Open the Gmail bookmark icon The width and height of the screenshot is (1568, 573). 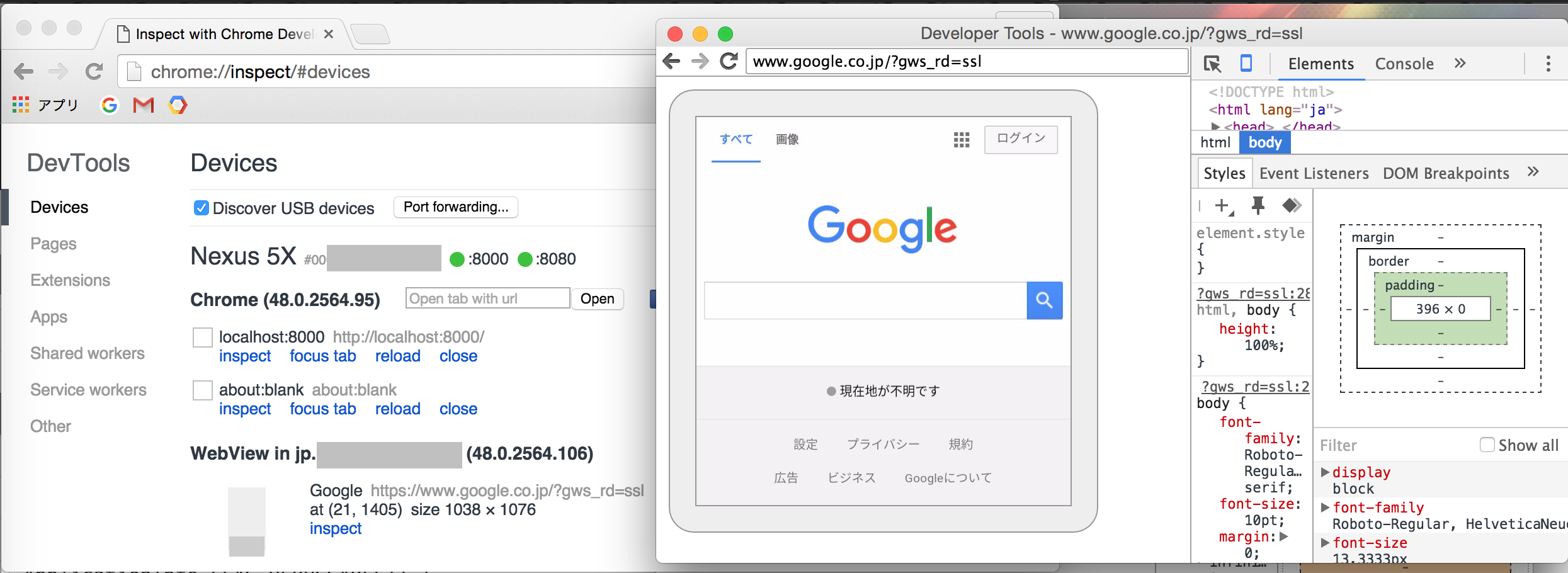[x=144, y=105]
